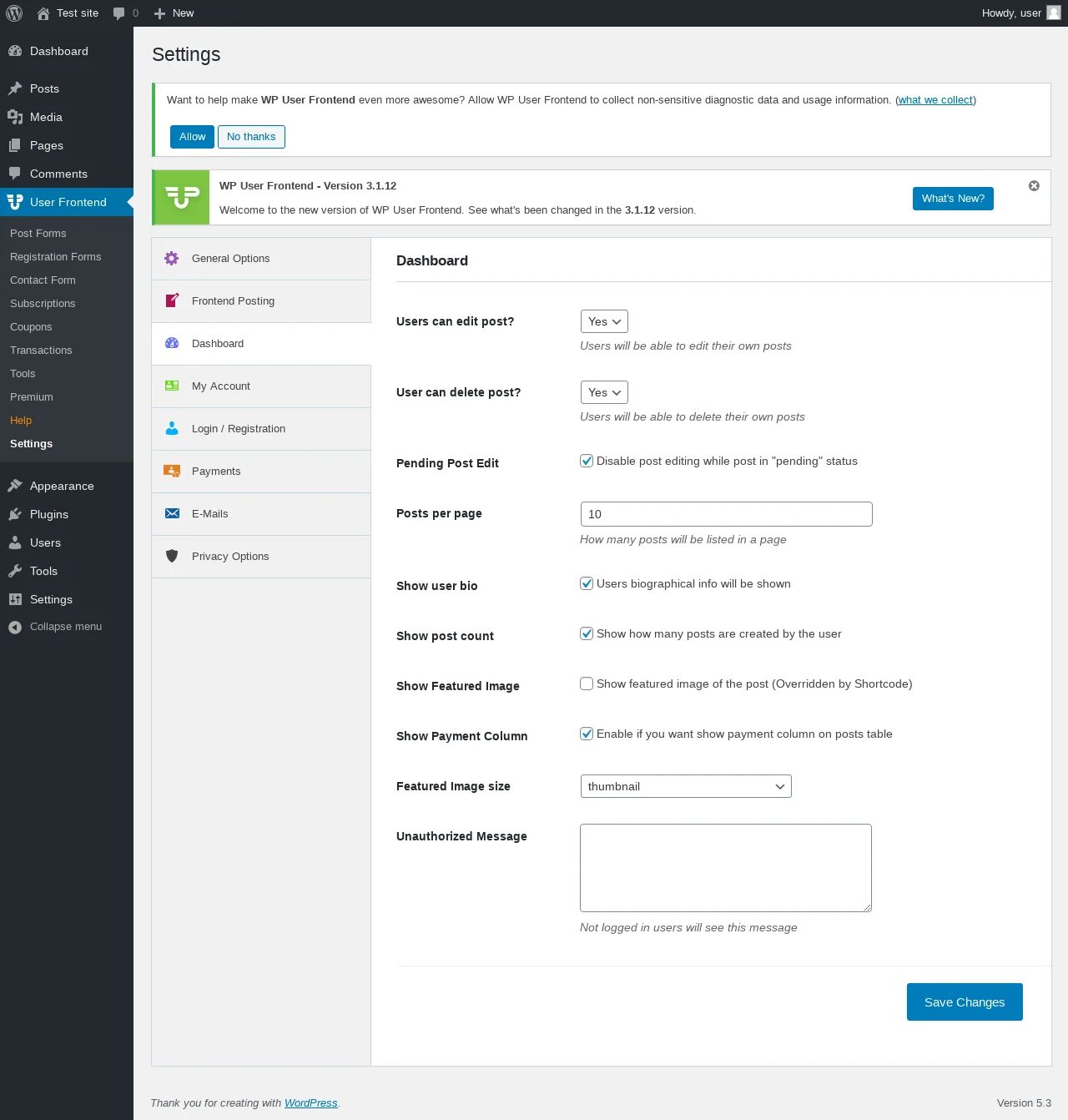Viewport: 1068px width, 1120px height.
Task: Click the My Account card icon
Action: (x=172, y=386)
